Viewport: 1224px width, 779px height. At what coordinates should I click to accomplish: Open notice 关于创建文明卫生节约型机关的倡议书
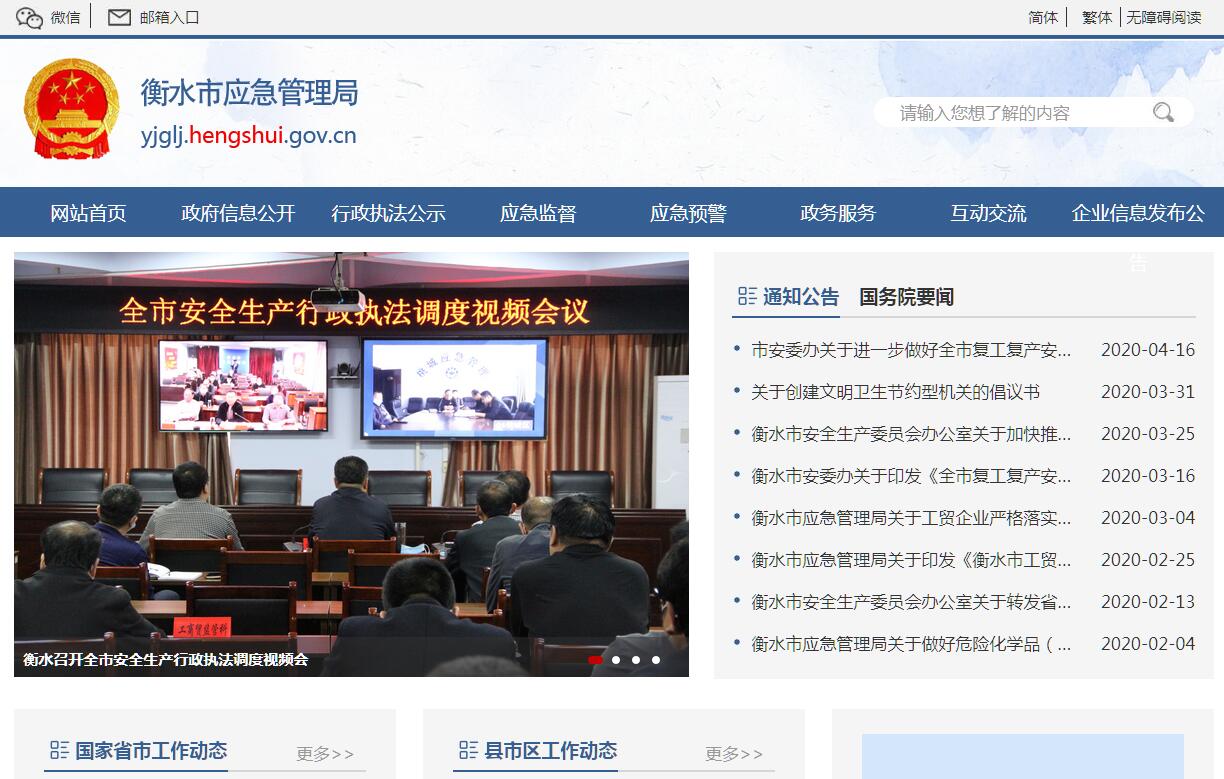895,392
